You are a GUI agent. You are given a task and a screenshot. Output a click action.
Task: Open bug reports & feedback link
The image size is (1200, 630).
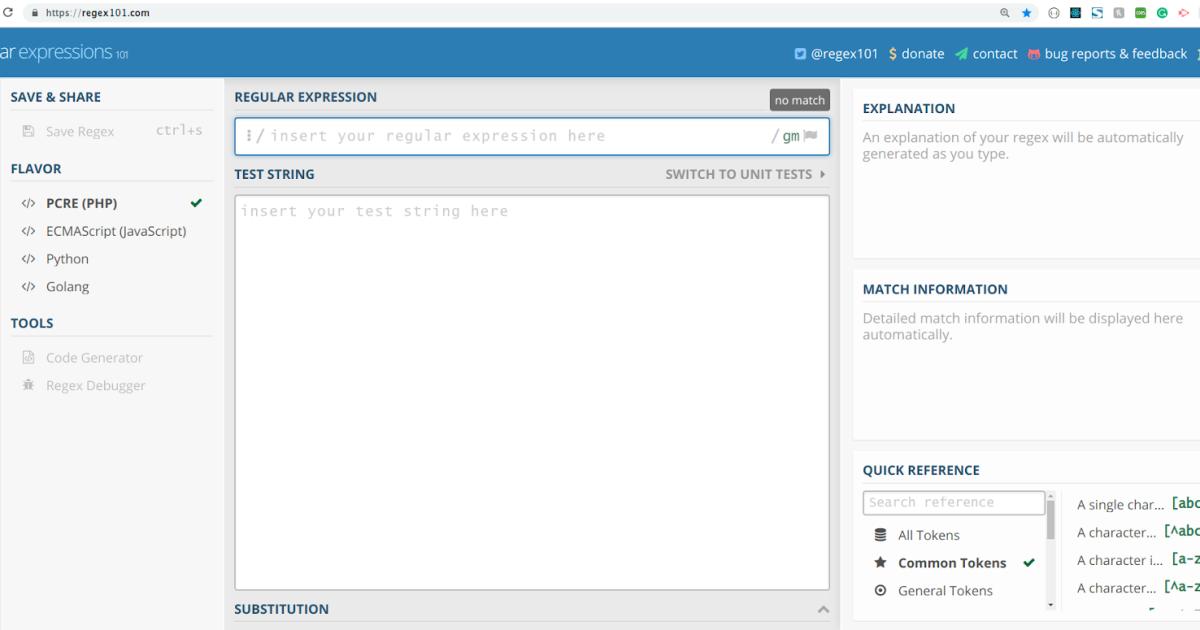pyautogui.click(x=1116, y=54)
